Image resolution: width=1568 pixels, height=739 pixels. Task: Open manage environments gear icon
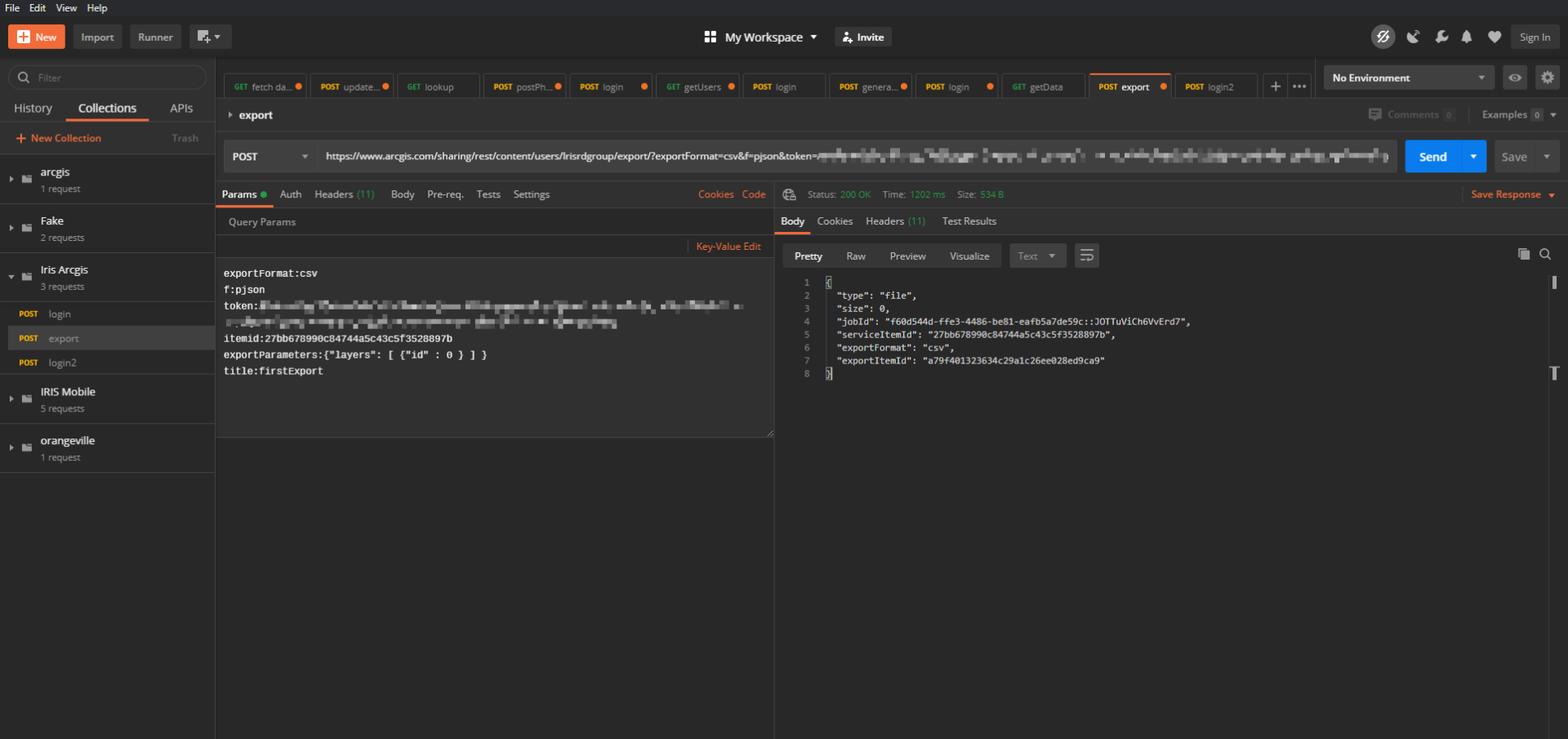point(1548,78)
